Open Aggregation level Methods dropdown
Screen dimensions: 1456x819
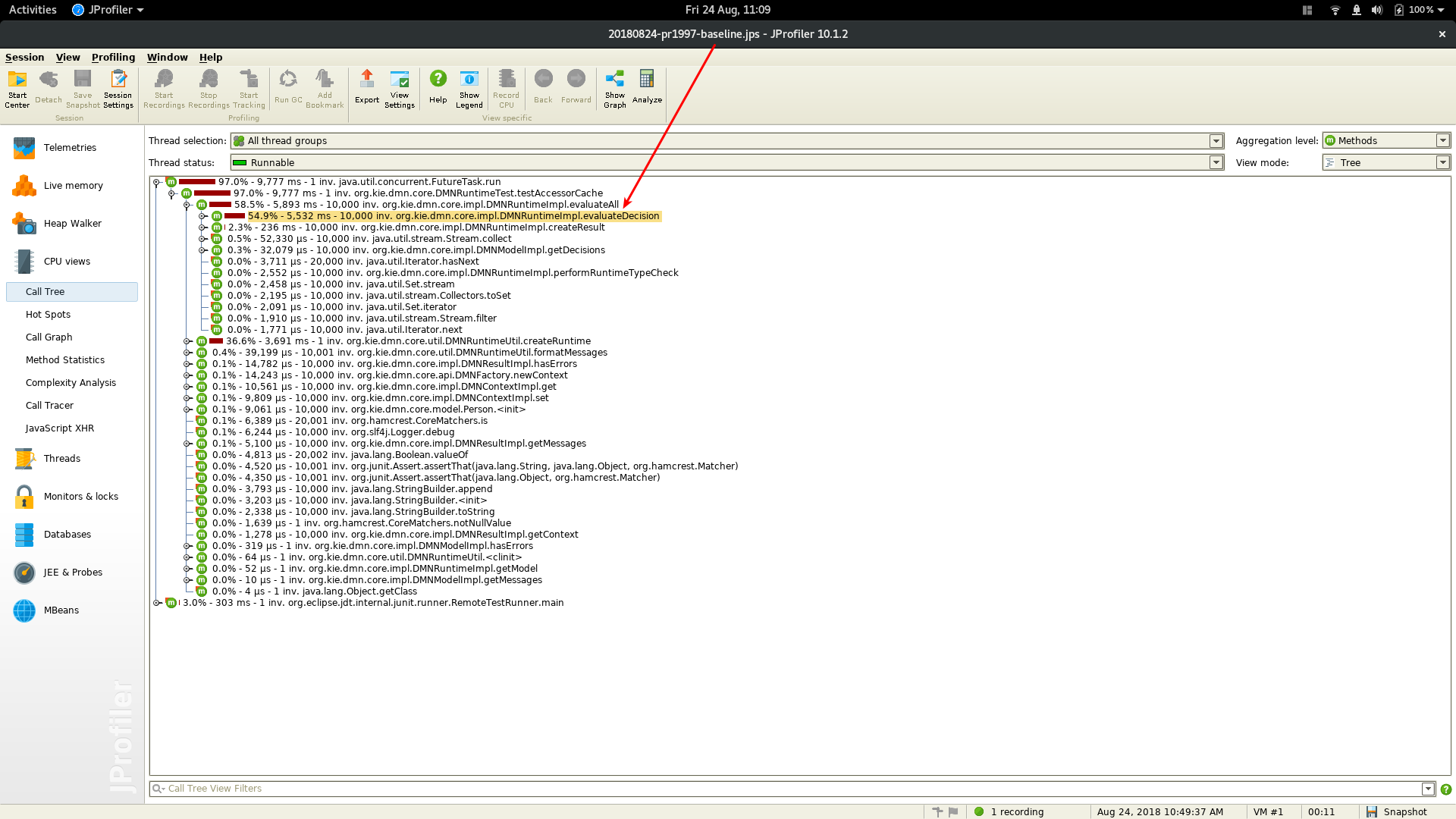pos(1442,141)
